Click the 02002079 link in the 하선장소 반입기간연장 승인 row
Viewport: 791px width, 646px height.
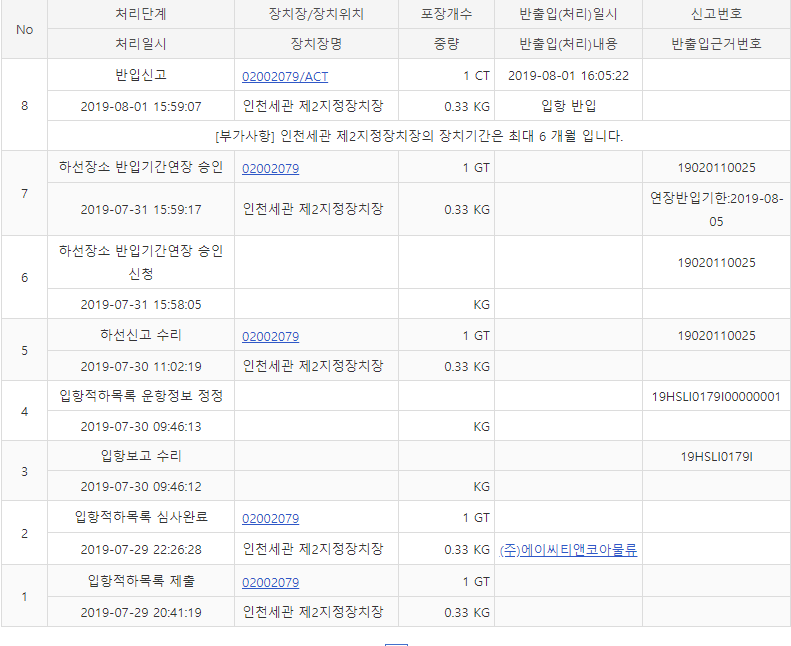pyautogui.click(x=270, y=168)
